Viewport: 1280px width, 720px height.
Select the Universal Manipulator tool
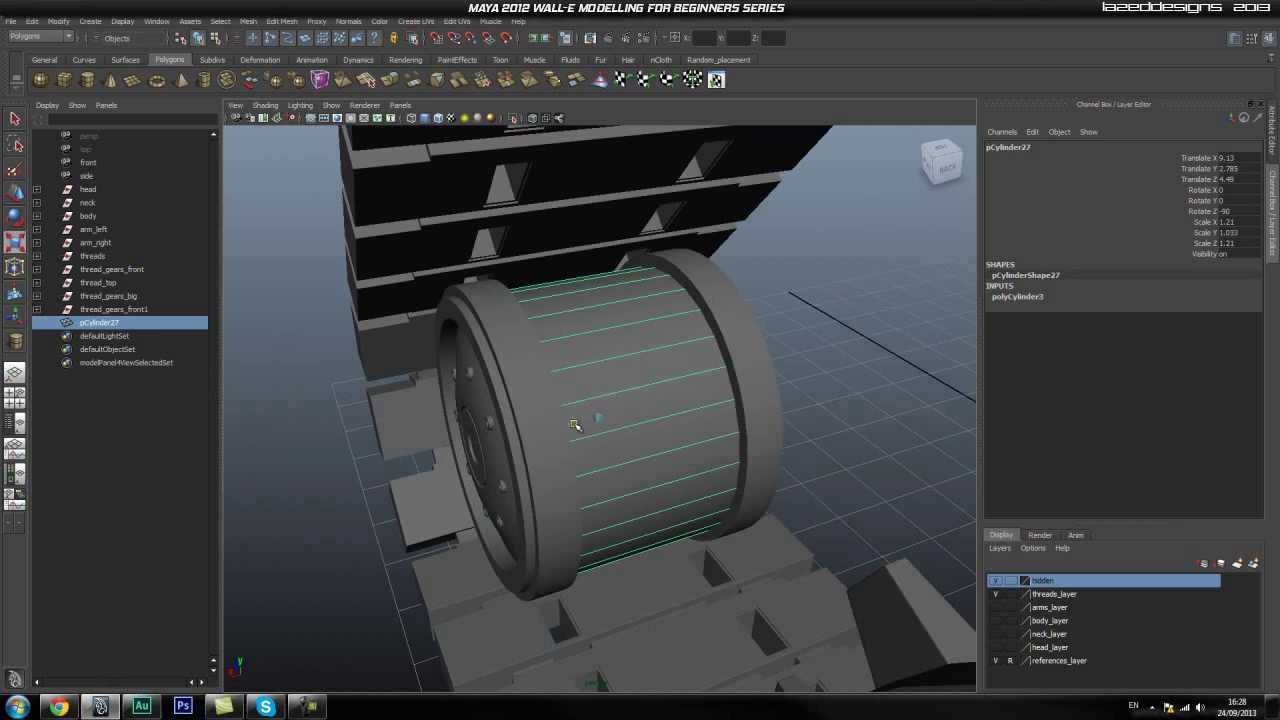[14, 266]
